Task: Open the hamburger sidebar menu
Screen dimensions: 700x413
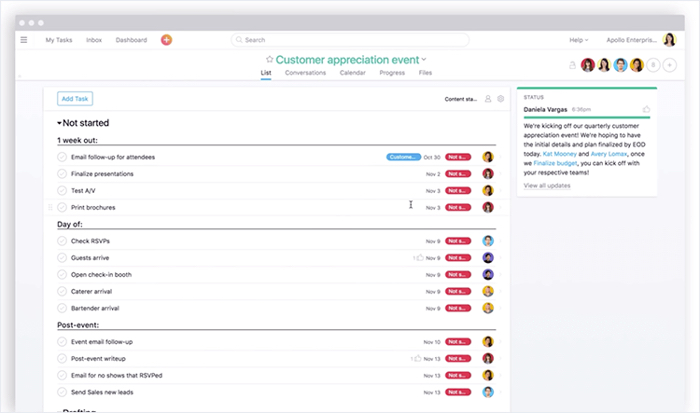Action: [24, 40]
